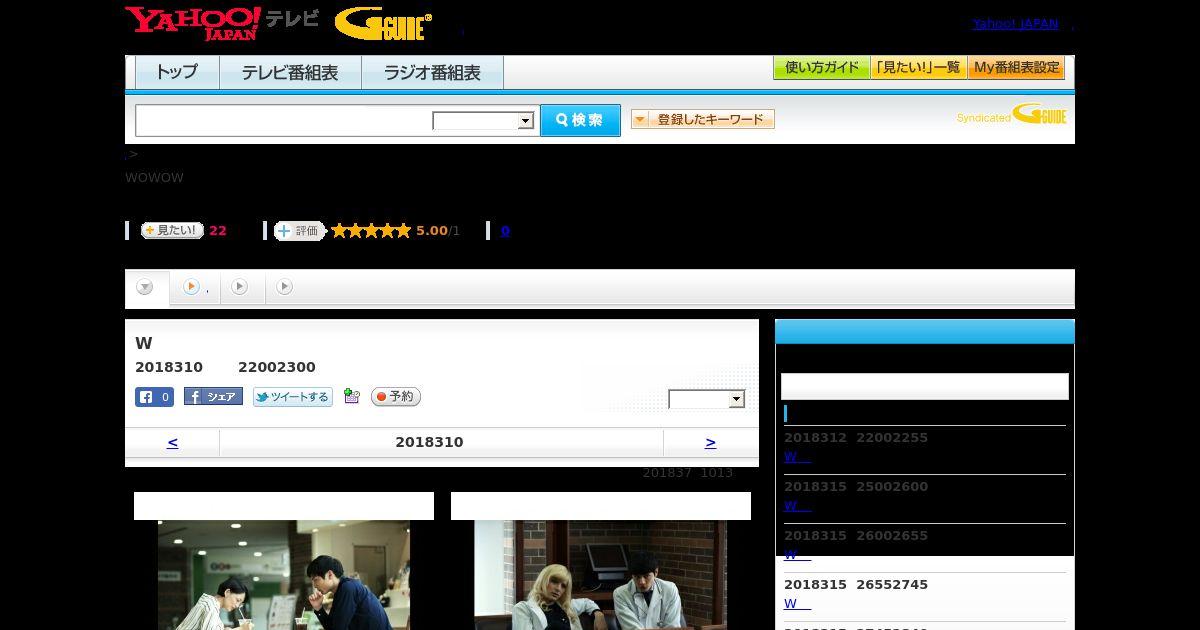Open the dropdown beside the search field

[x=483, y=121]
